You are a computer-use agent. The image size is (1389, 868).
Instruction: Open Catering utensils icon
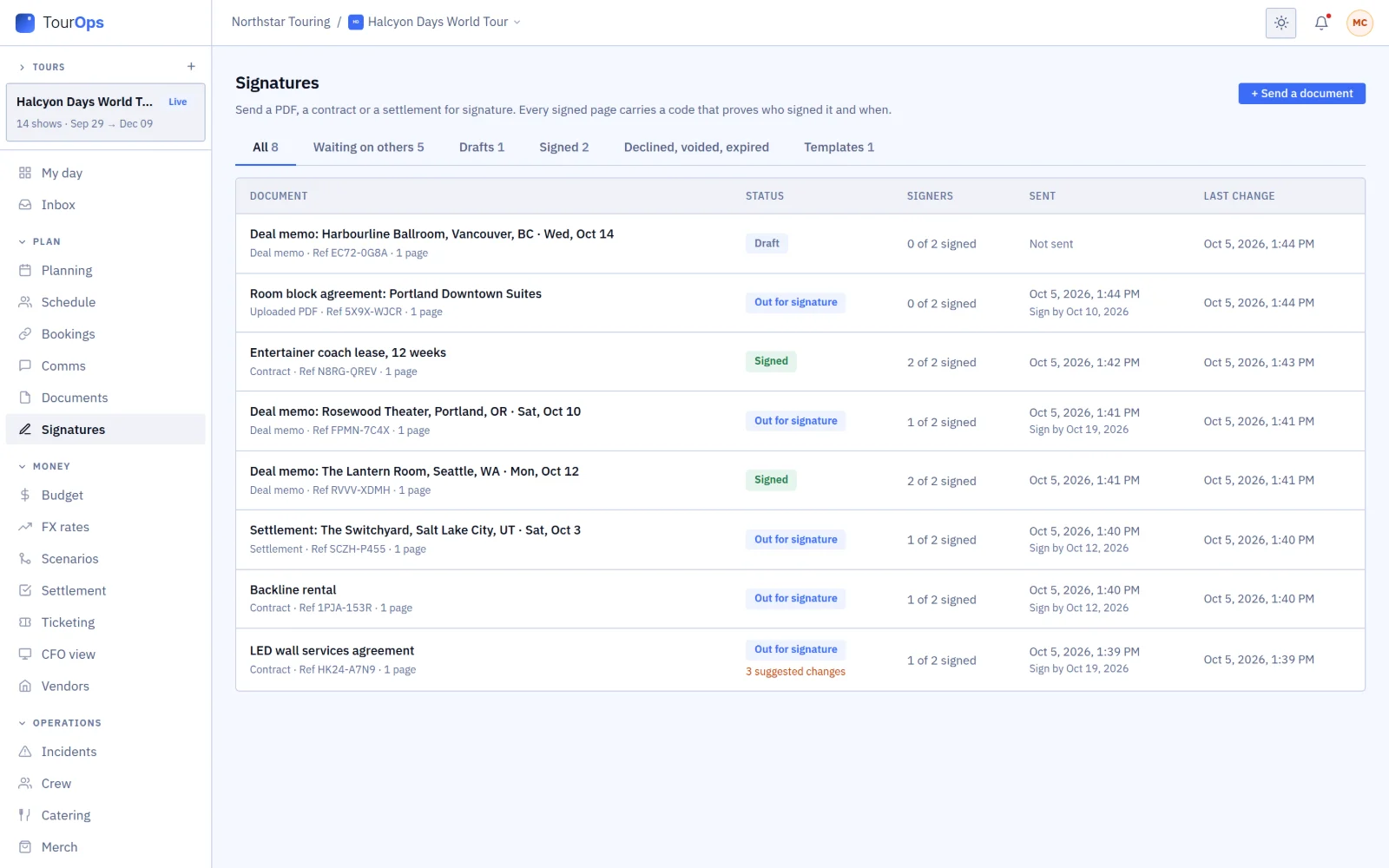pyautogui.click(x=25, y=815)
